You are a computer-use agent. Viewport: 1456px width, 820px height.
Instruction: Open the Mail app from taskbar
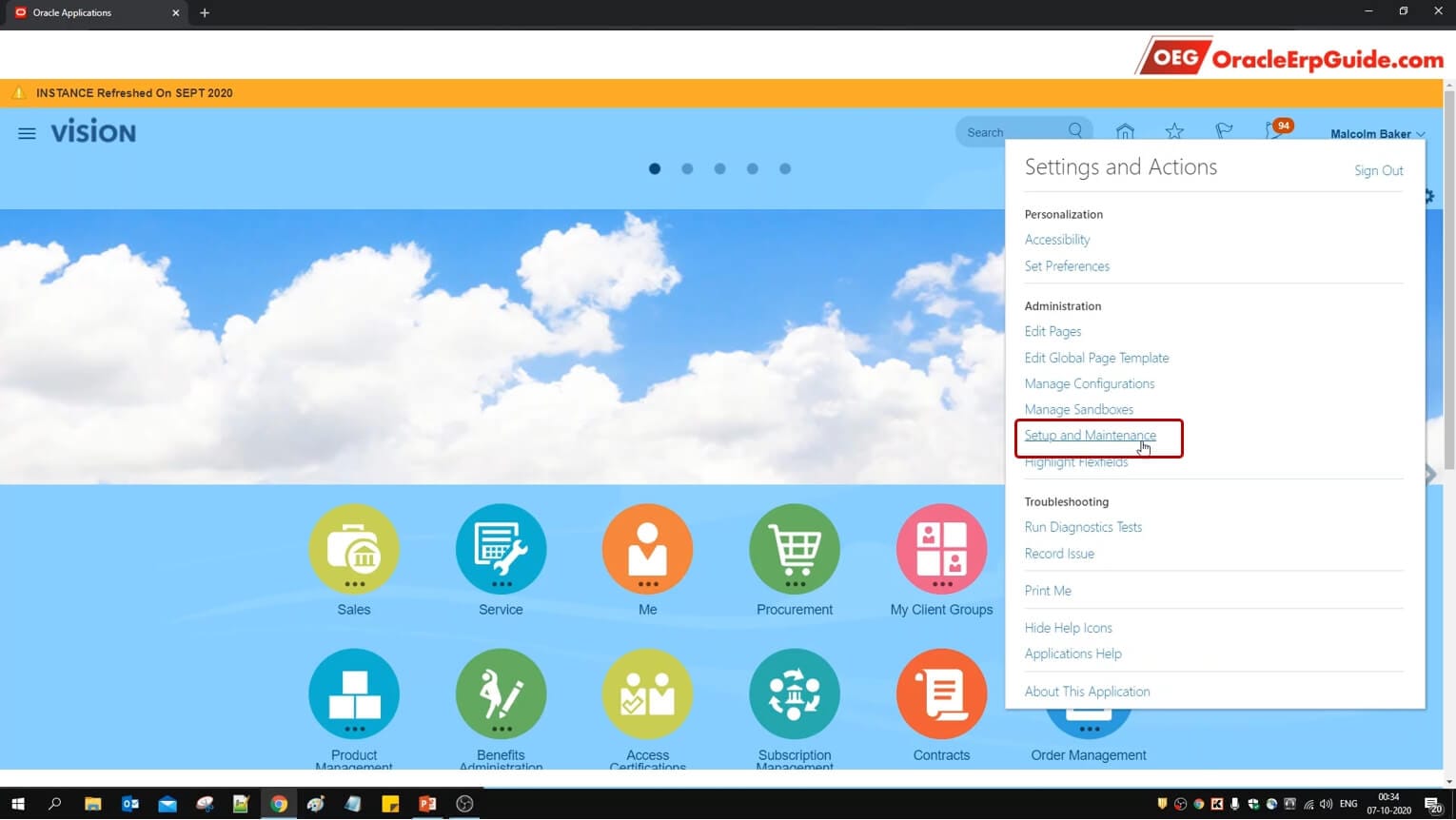click(167, 804)
